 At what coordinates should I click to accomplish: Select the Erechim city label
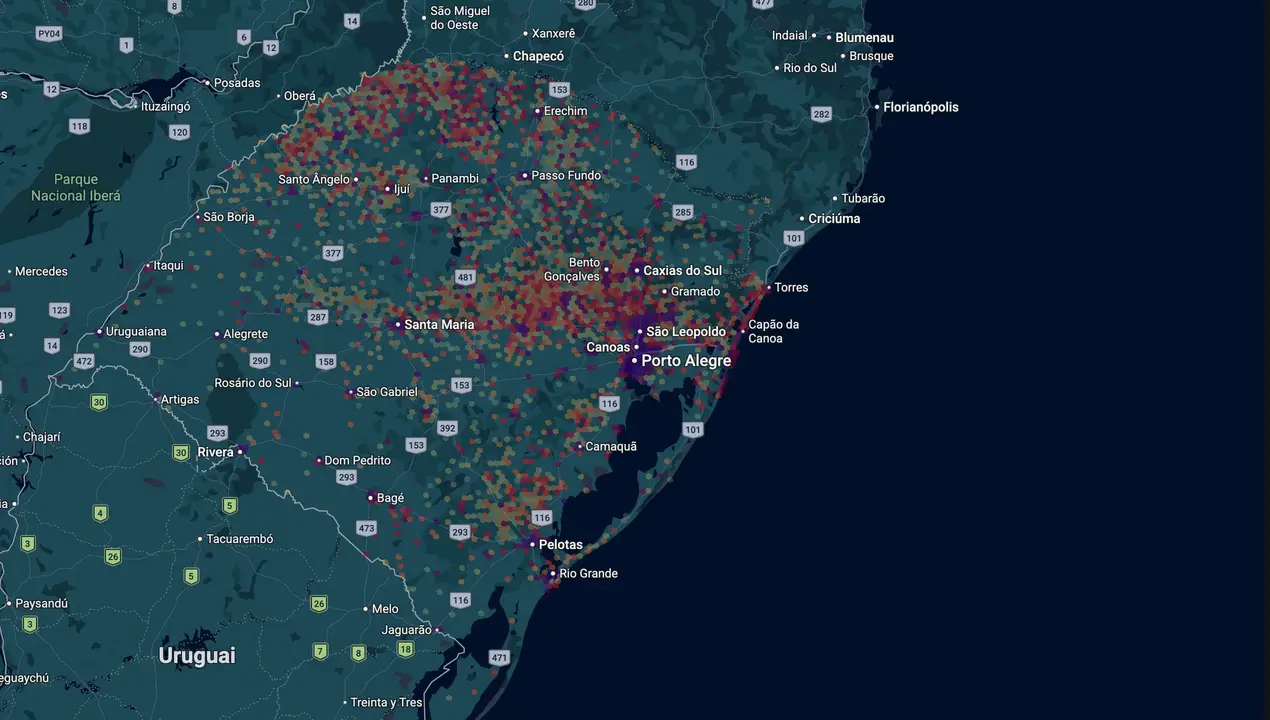pos(567,111)
